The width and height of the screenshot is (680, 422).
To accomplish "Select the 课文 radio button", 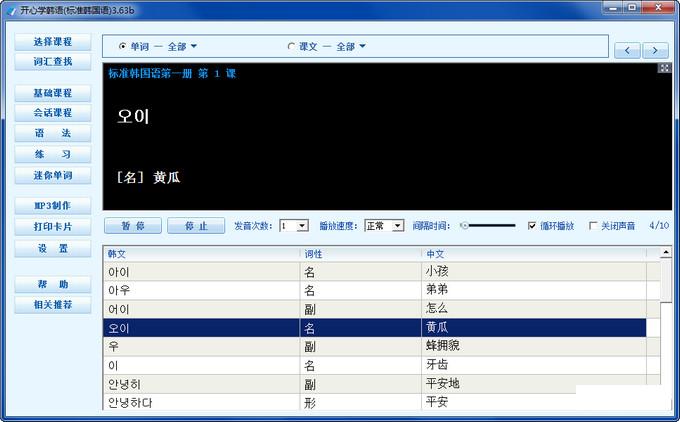I will (x=291, y=46).
